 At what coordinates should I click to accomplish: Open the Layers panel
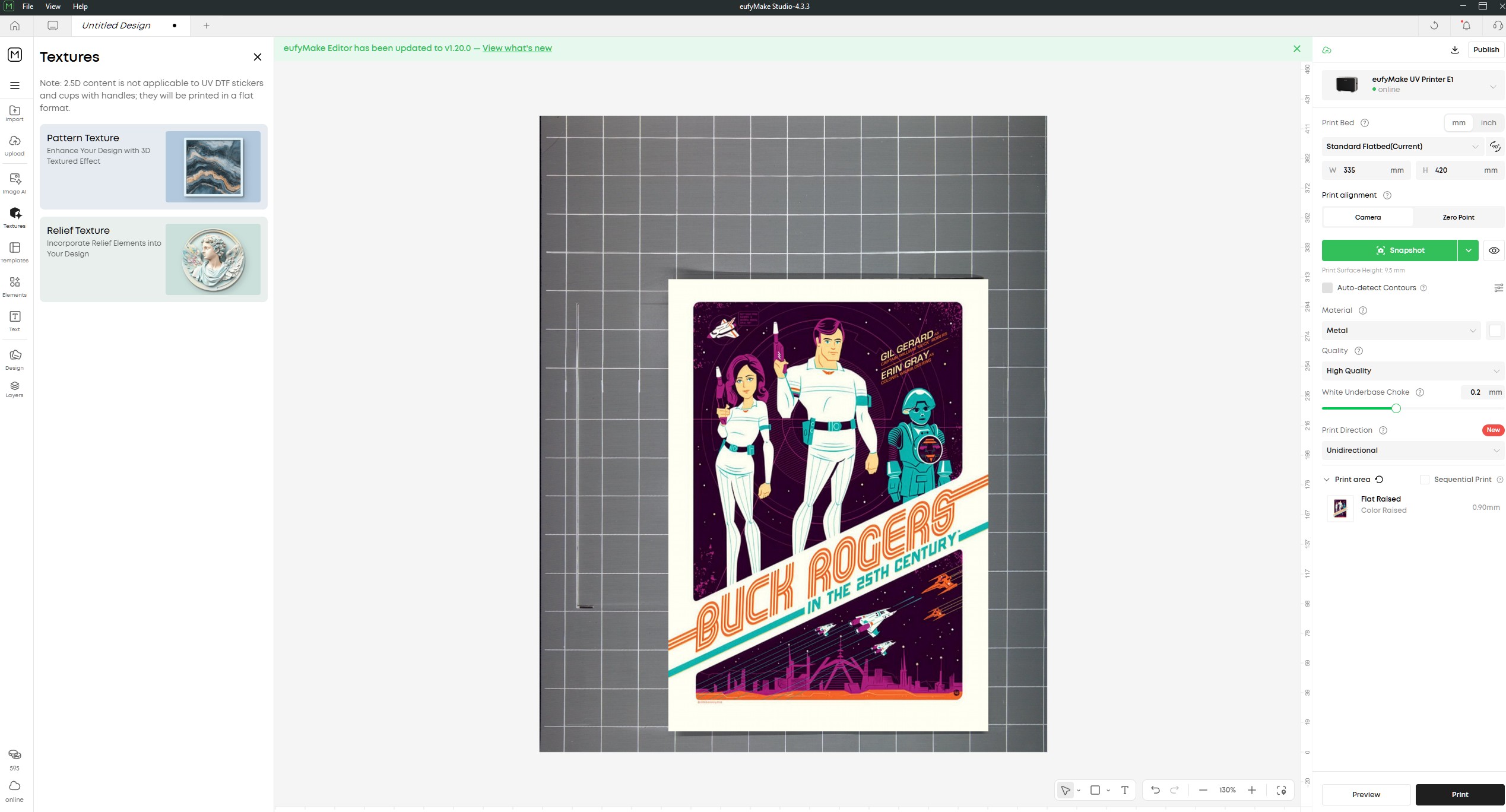pyautogui.click(x=15, y=390)
